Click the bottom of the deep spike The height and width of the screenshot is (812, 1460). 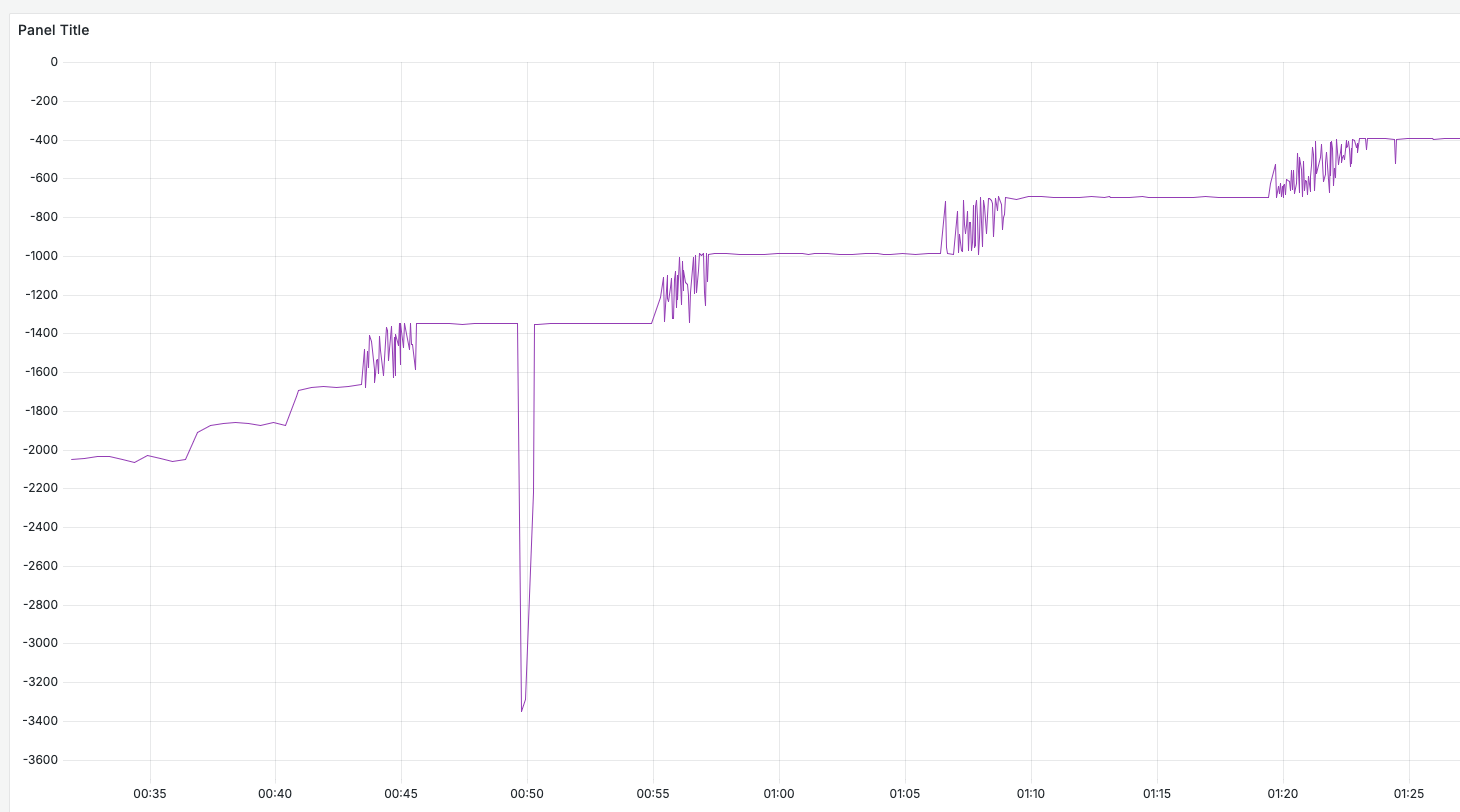click(x=522, y=710)
